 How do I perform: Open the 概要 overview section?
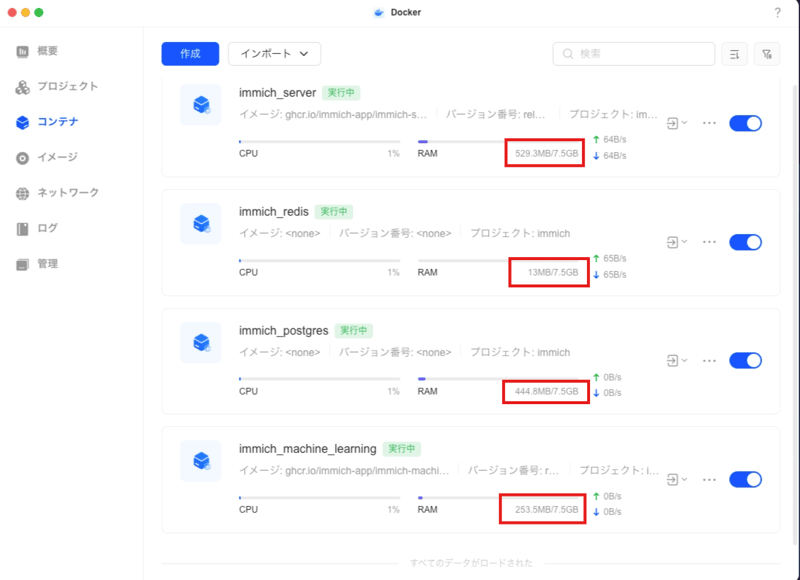tap(37, 51)
